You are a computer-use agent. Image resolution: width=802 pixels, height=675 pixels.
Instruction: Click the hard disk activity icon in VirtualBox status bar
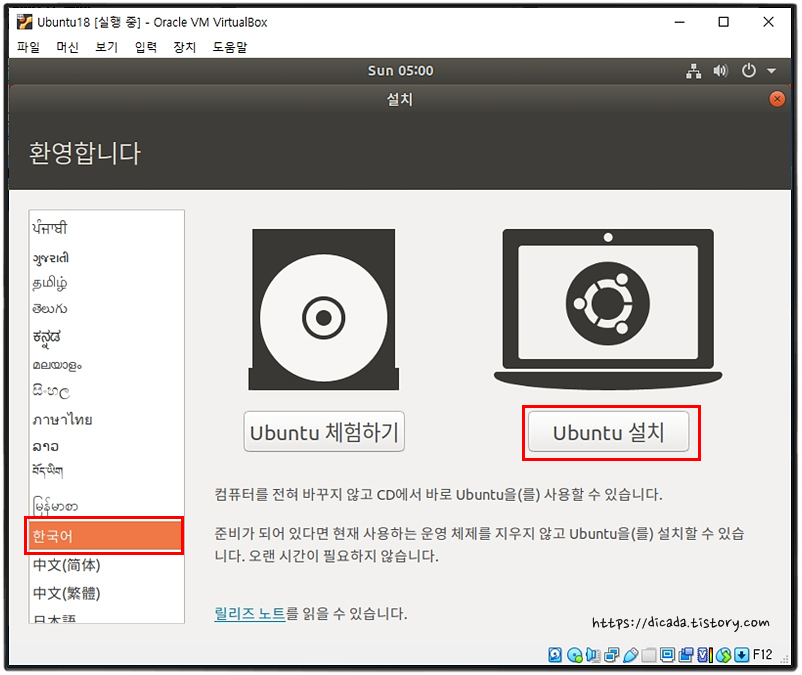point(555,655)
